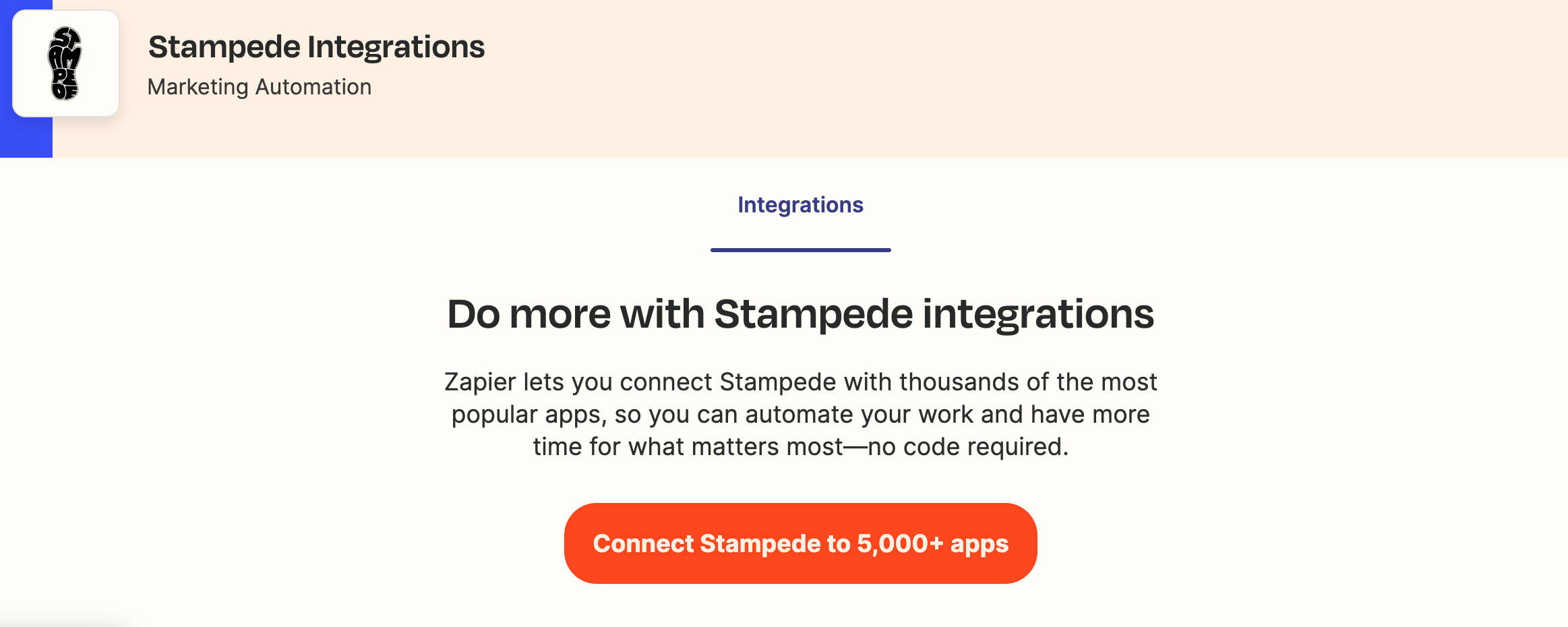Viewport: 1568px width, 627px height.
Task: Click the "popular apps" phrase in the description
Action: pos(525,415)
